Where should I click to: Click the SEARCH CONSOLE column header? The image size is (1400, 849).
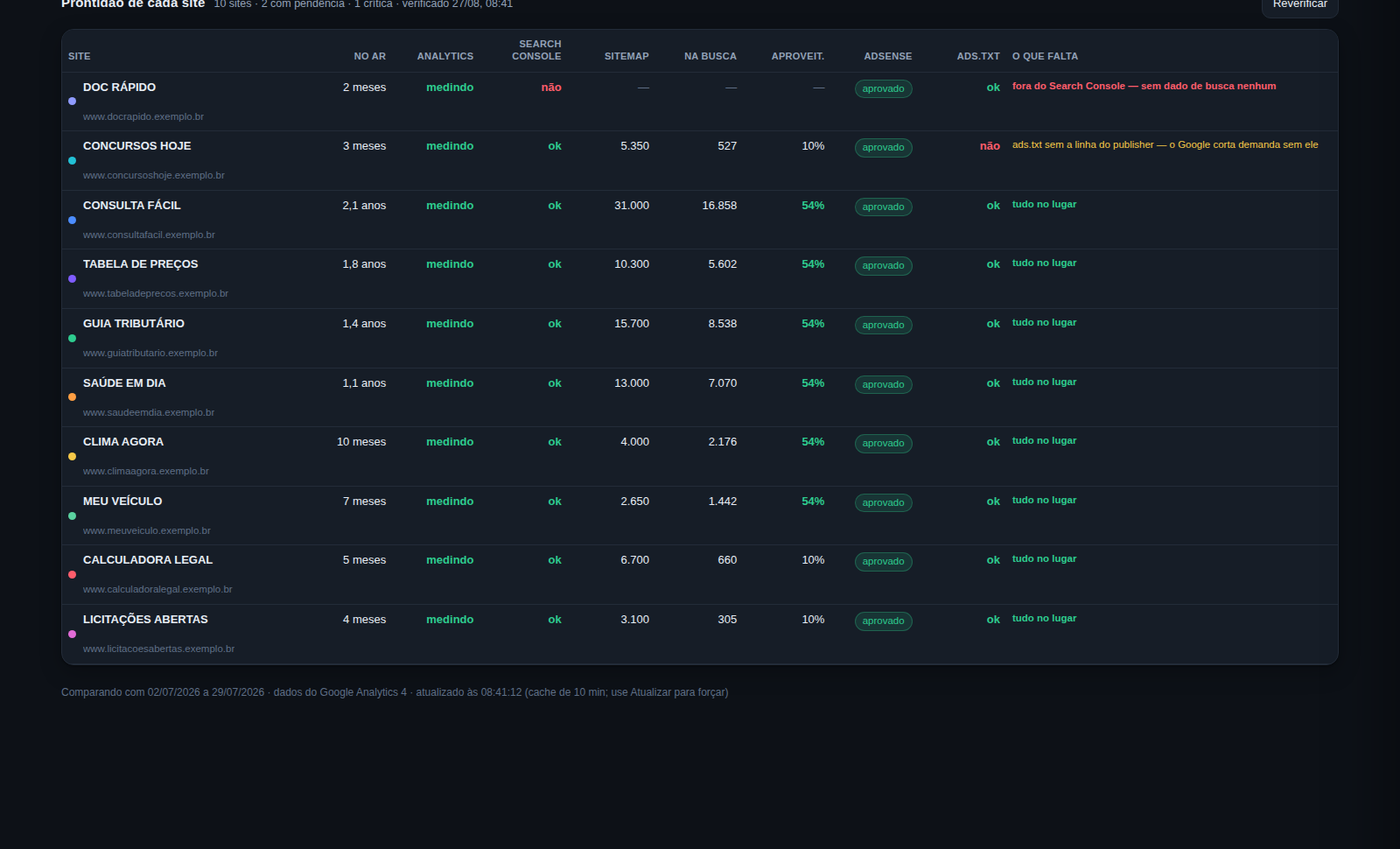click(536, 50)
